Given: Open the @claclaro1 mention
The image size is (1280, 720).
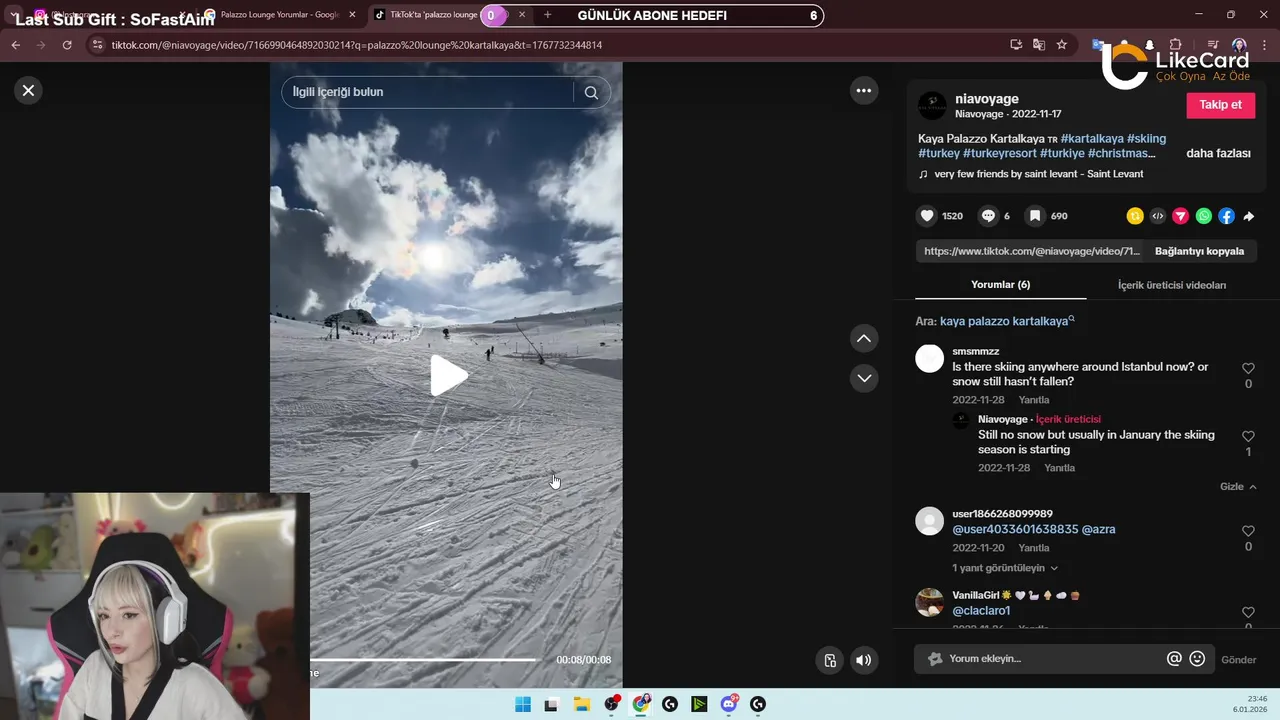Looking at the screenshot, I should click(981, 610).
